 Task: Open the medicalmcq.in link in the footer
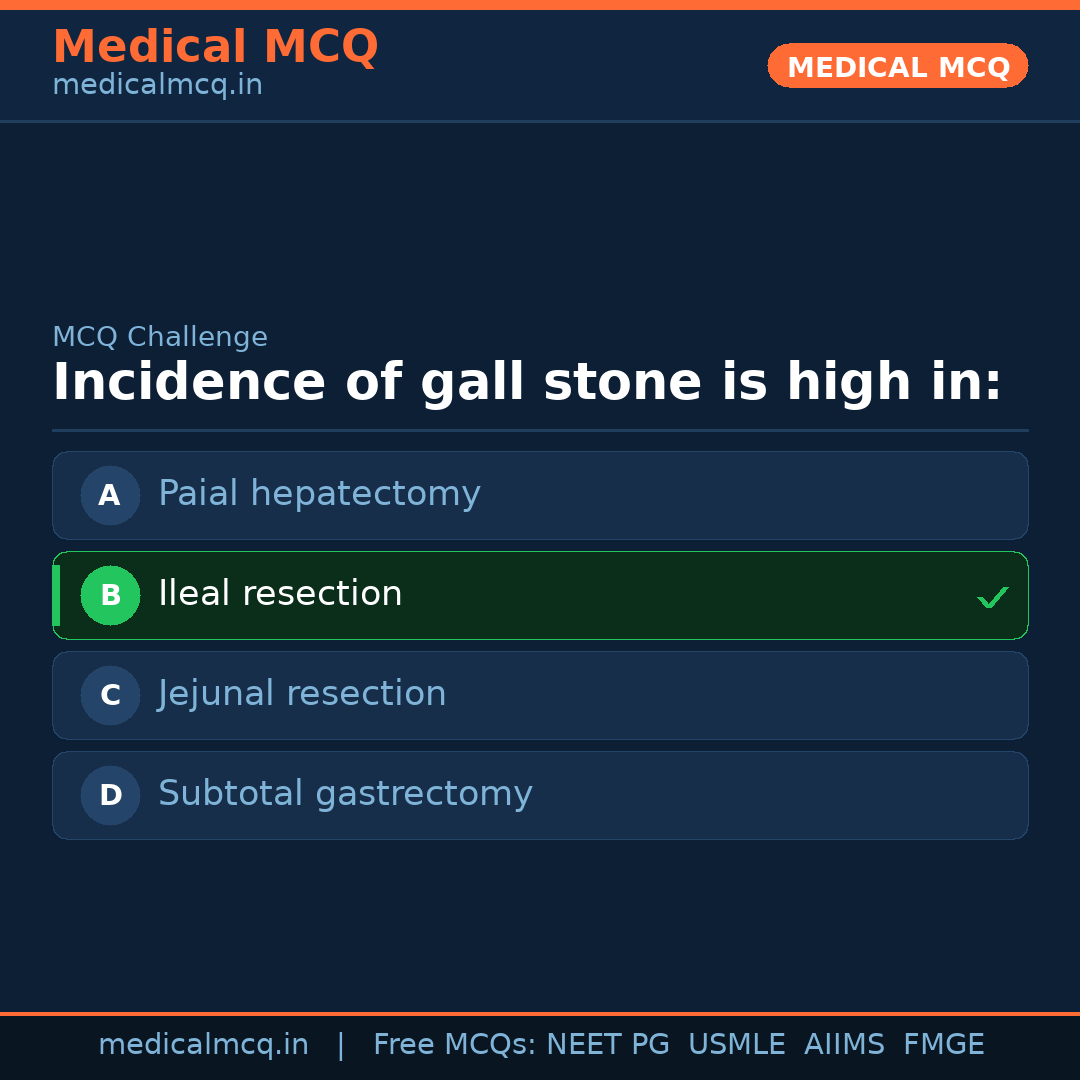[x=203, y=1045]
